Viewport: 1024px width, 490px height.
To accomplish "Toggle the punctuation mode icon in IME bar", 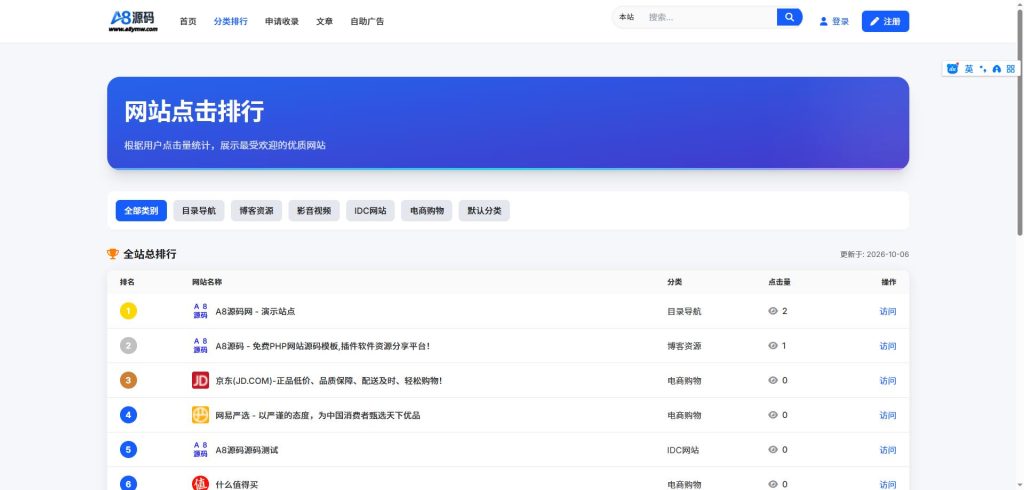I will (x=983, y=69).
